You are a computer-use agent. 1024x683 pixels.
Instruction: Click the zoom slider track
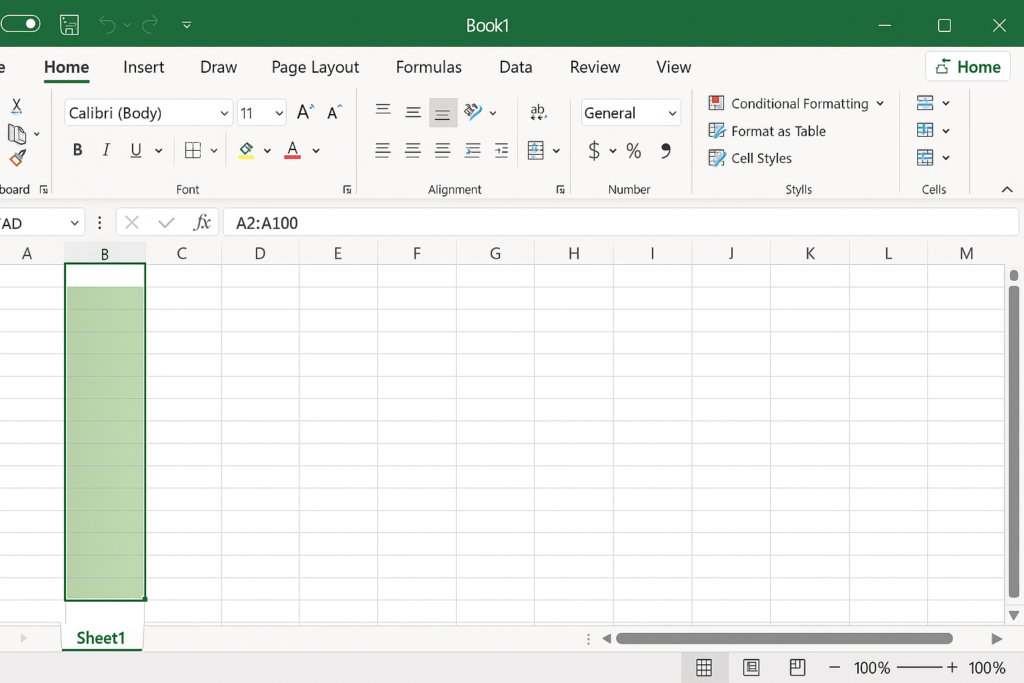pyautogui.click(x=920, y=667)
